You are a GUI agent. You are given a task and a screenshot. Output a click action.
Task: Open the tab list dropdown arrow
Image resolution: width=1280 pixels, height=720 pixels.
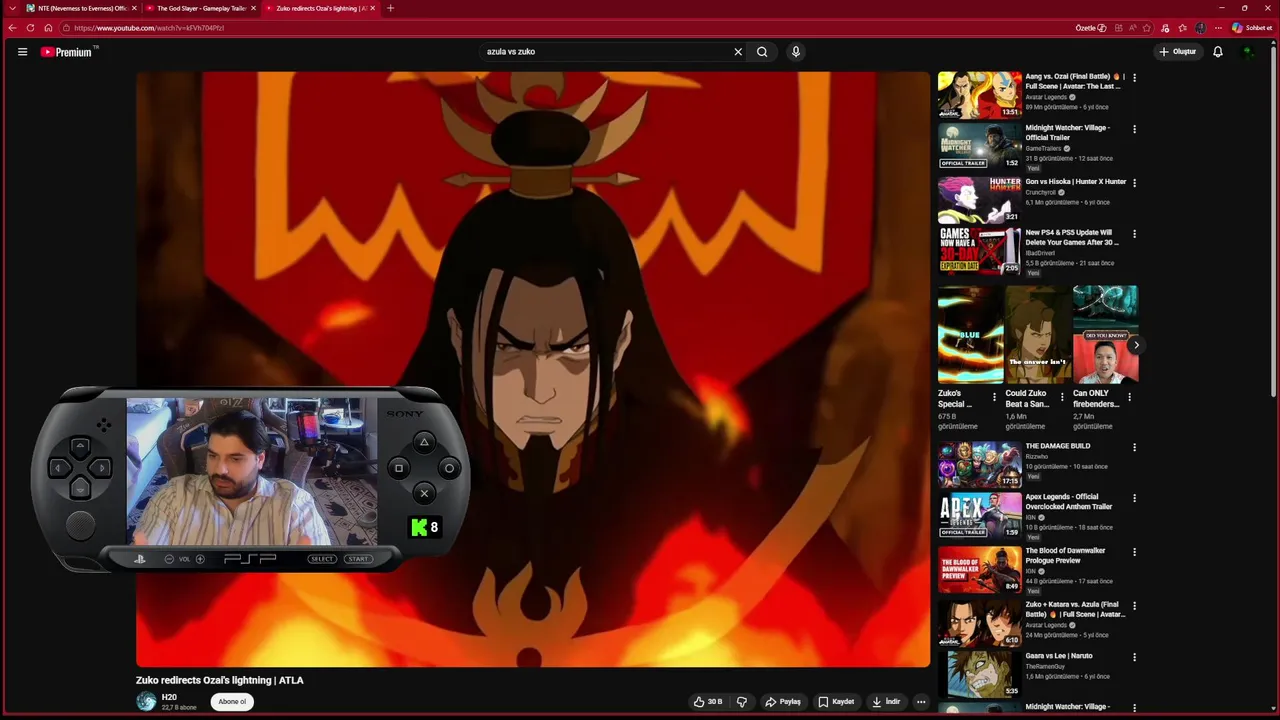(12, 8)
